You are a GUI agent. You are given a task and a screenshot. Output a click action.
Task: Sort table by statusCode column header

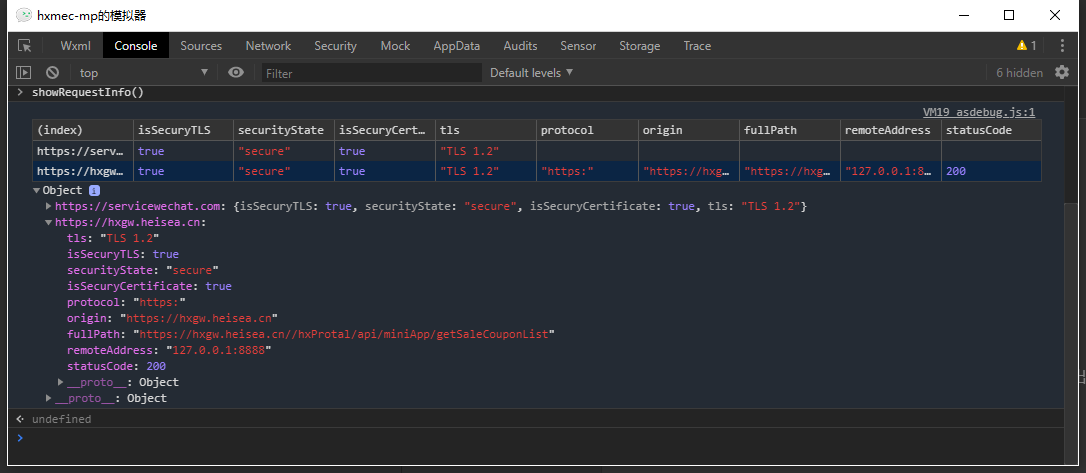point(991,130)
